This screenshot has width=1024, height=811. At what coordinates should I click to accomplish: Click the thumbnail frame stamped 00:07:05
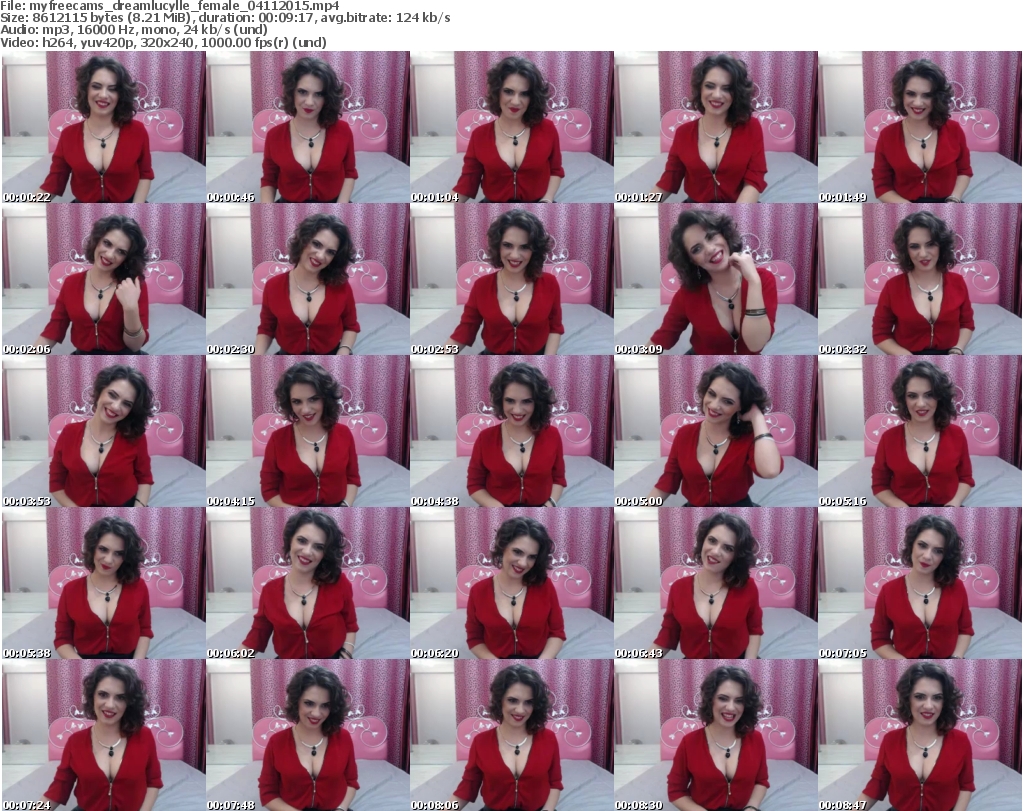[x=920, y=583]
